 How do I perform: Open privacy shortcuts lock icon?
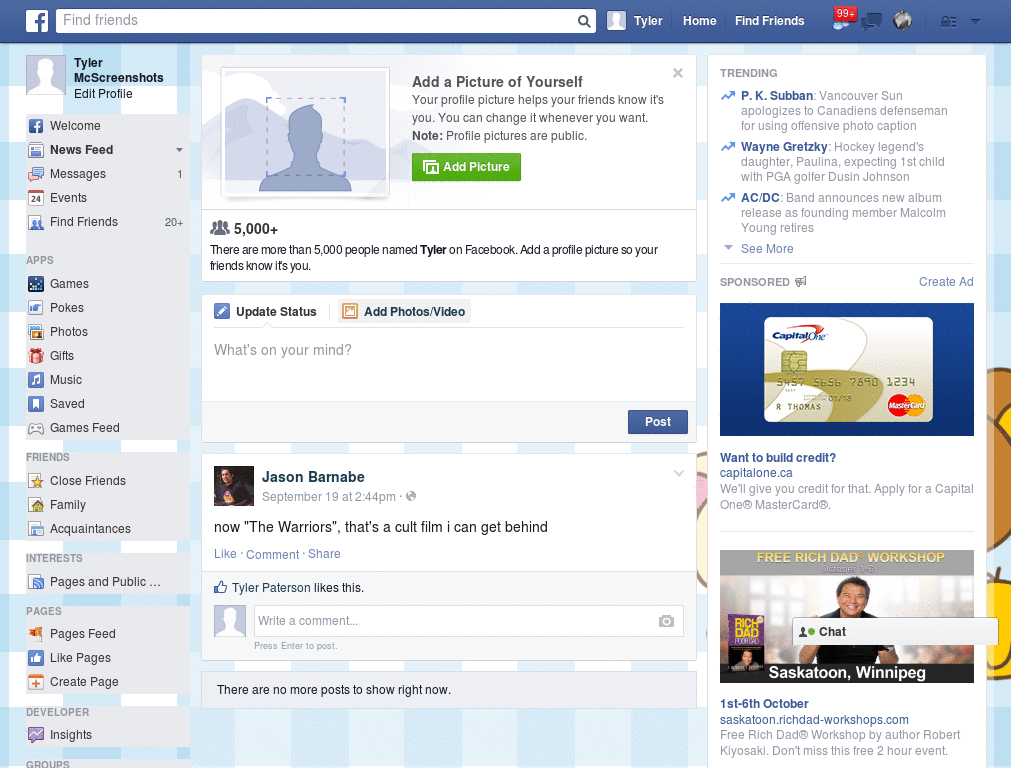coord(948,22)
